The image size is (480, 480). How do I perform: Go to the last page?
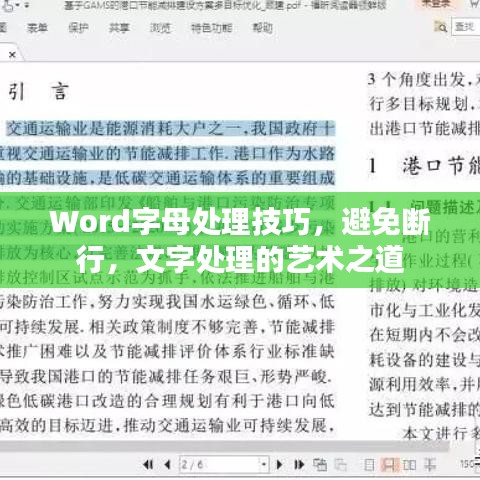point(299,464)
